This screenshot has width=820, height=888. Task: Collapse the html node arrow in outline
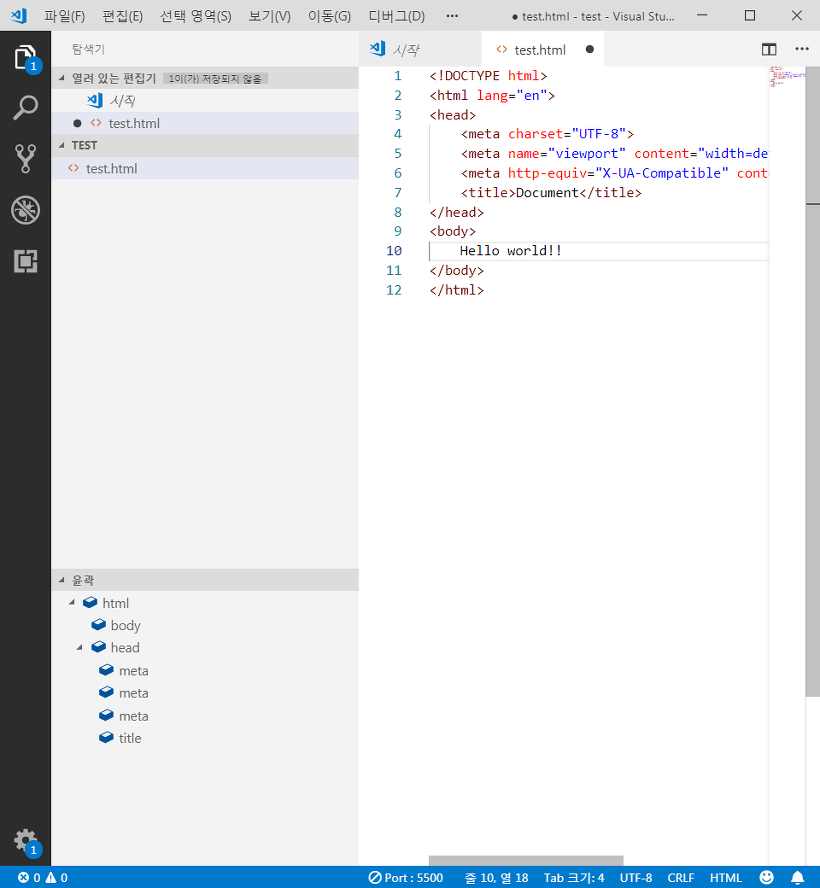coord(72,603)
